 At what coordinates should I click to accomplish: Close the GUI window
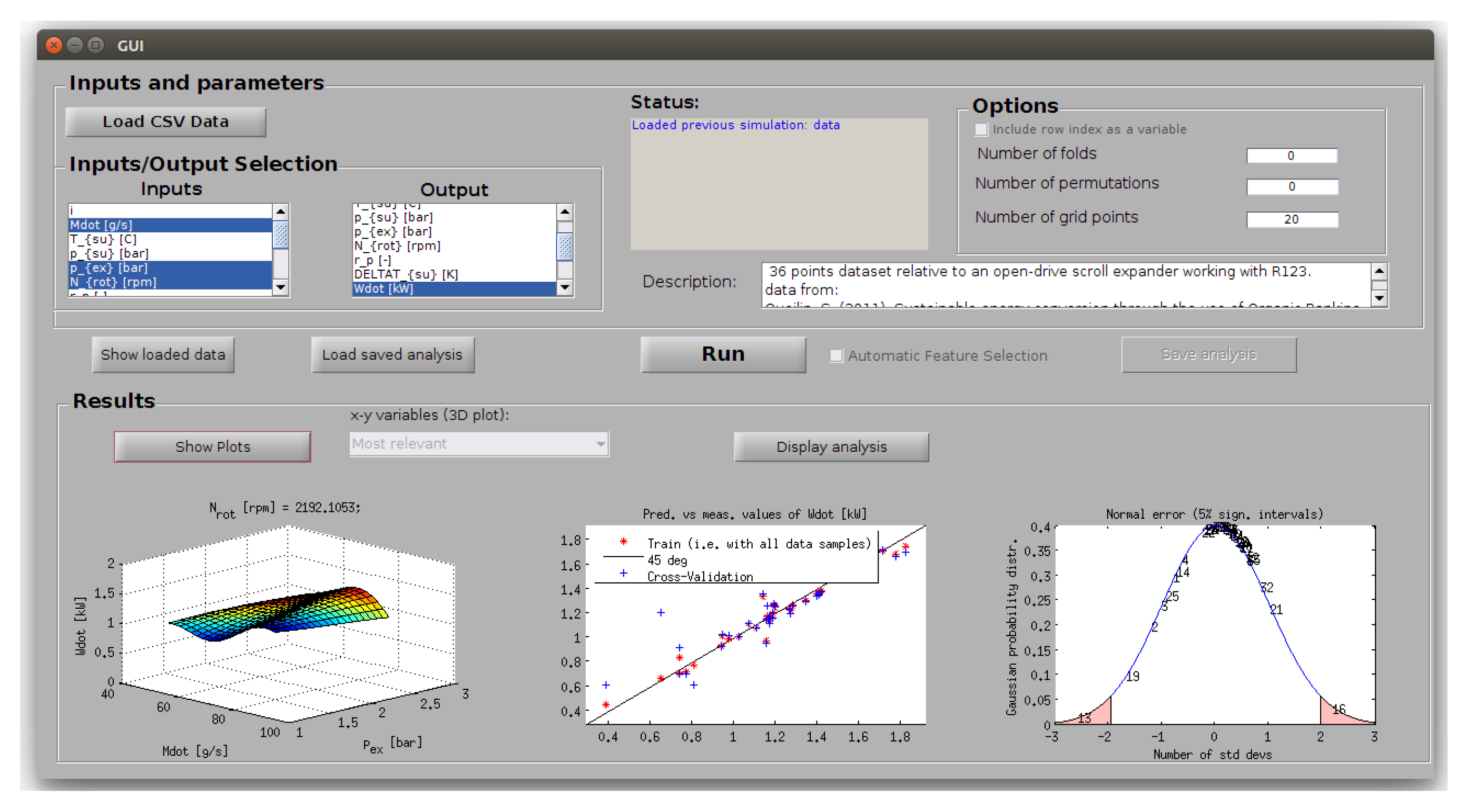point(54,45)
